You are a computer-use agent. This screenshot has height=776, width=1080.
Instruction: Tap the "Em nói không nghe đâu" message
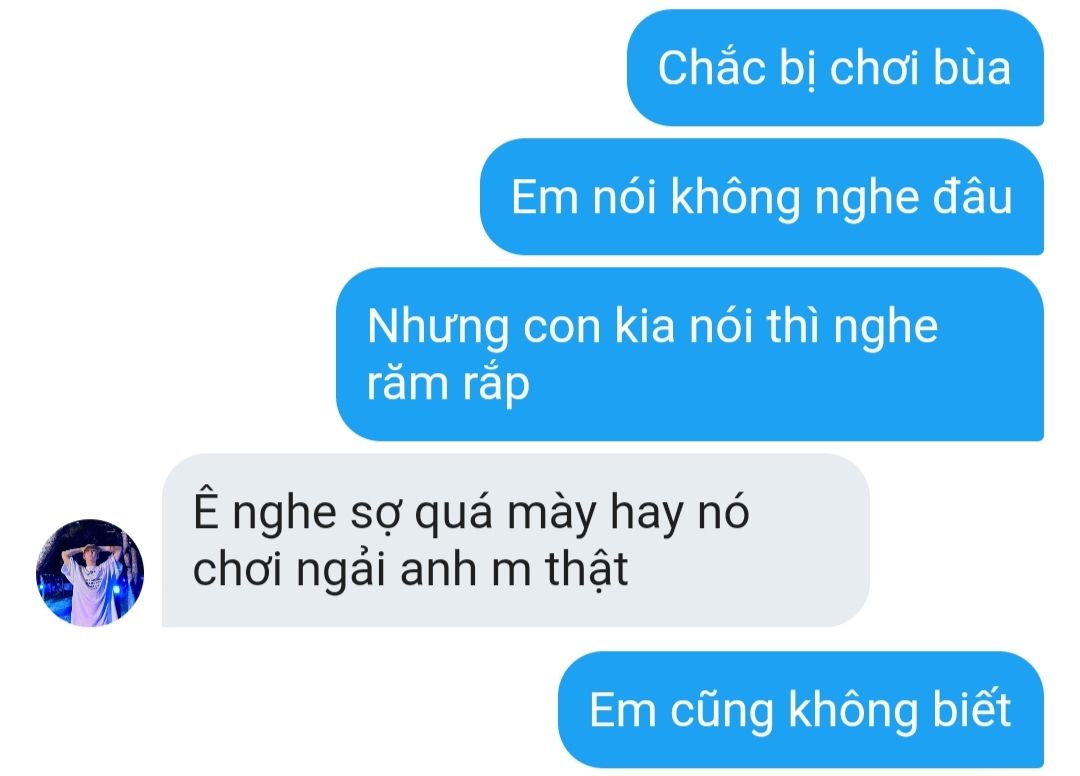pyautogui.click(x=762, y=197)
